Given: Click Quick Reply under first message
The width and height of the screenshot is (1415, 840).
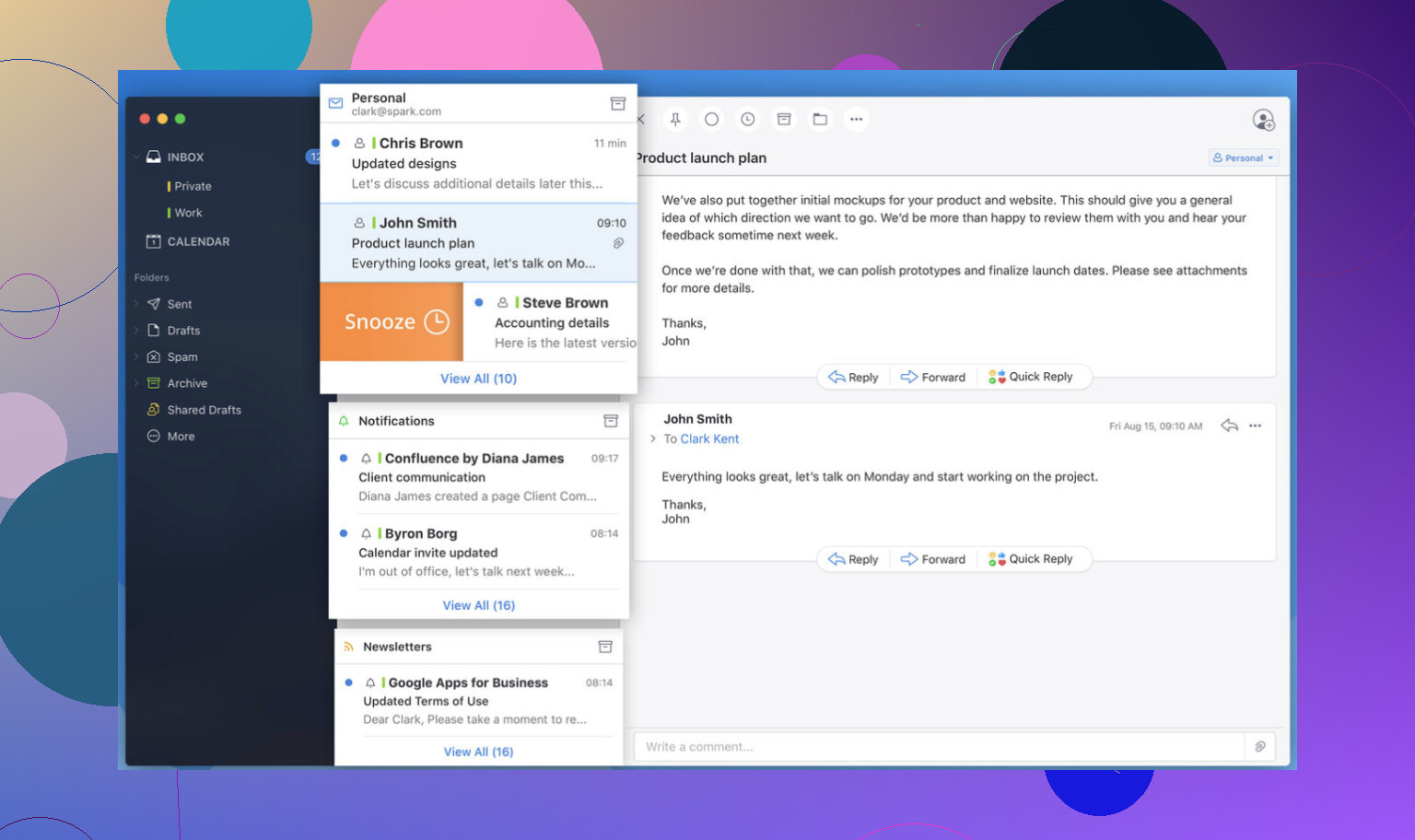Looking at the screenshot, I should (1031, 377).
